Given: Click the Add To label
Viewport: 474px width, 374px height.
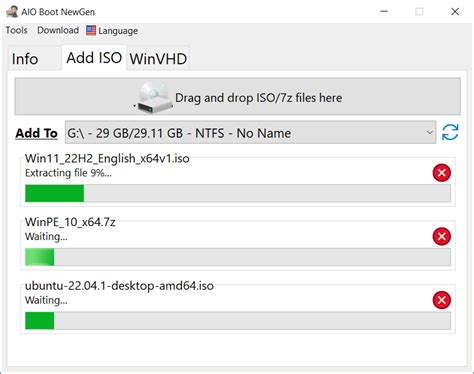Looking at the screenshot, I should pyautogui.click(x=36, y=133).
